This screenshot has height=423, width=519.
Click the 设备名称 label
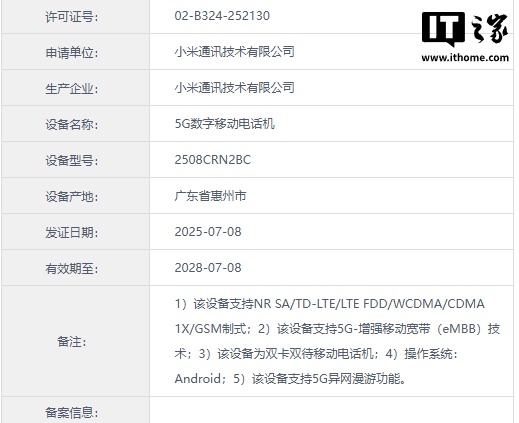[72, 125]
